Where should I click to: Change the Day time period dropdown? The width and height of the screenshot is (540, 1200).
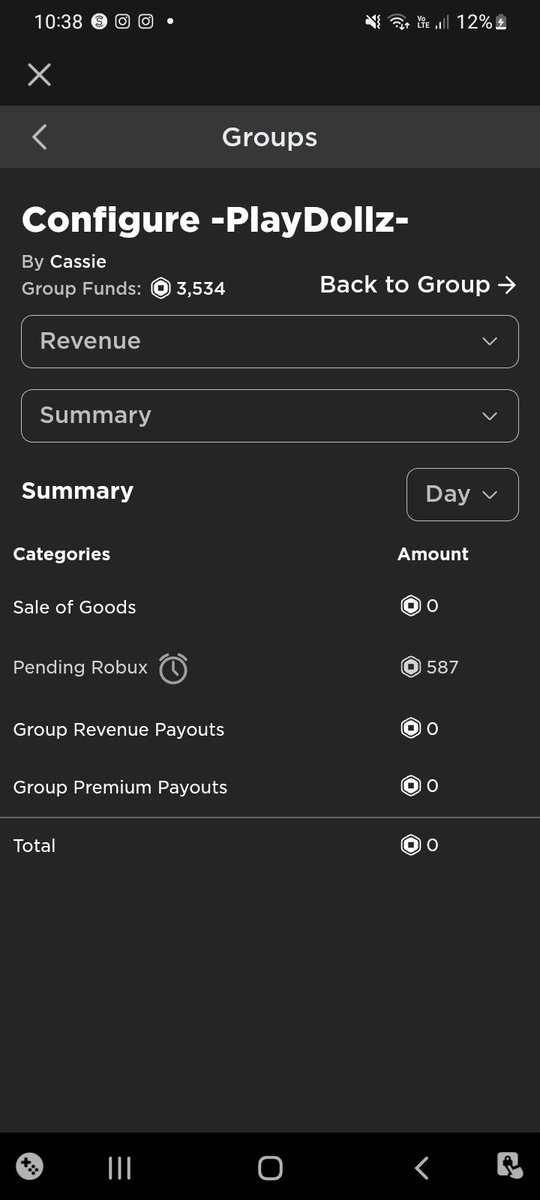462,494
